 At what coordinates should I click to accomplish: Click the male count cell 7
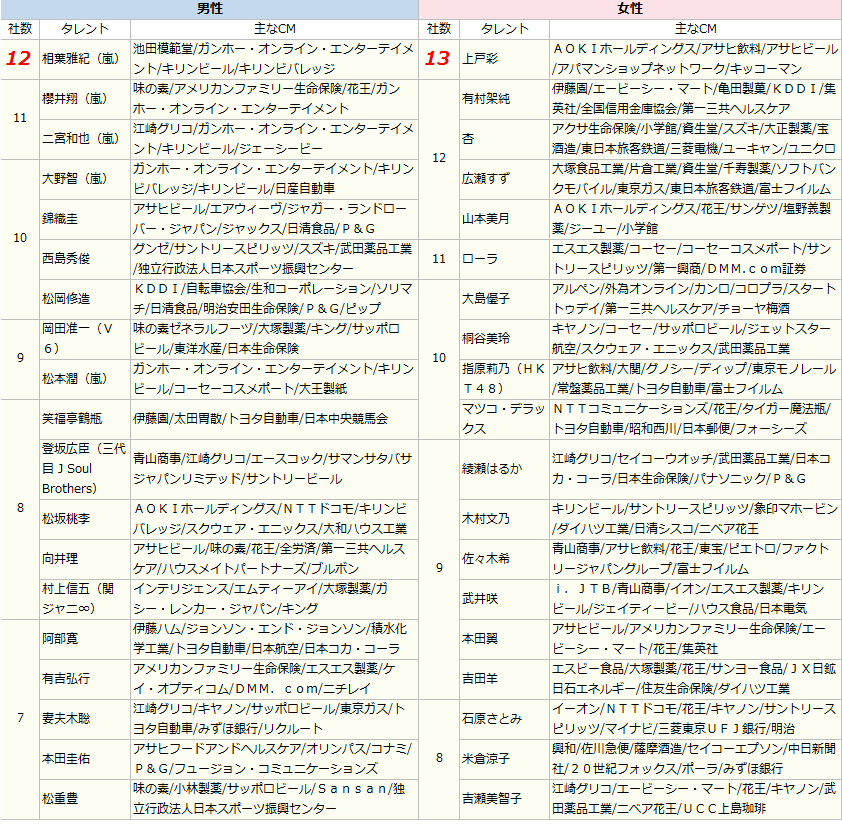click(x=20, y=718)
